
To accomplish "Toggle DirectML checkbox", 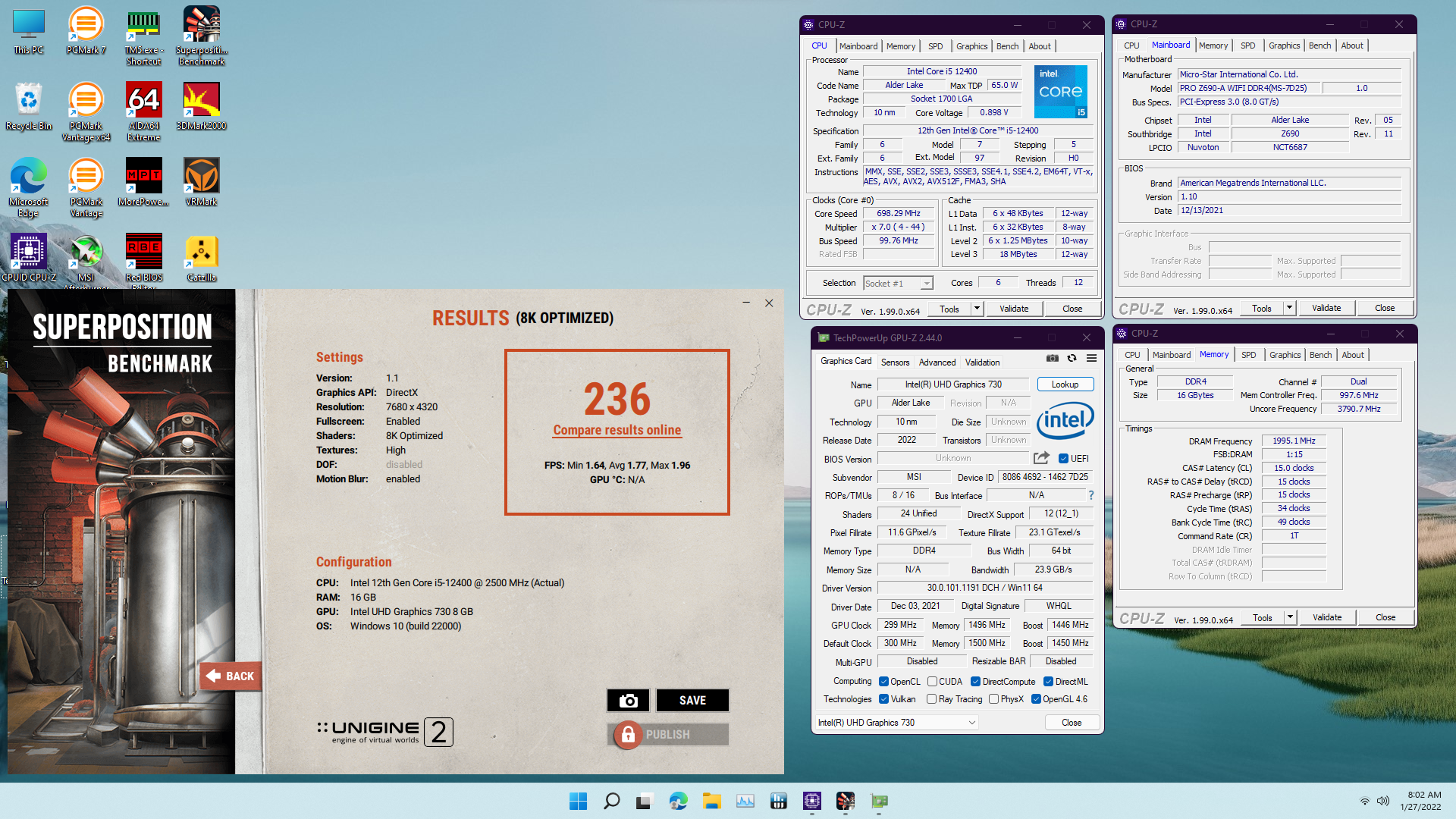I will tap(1048, 682).
